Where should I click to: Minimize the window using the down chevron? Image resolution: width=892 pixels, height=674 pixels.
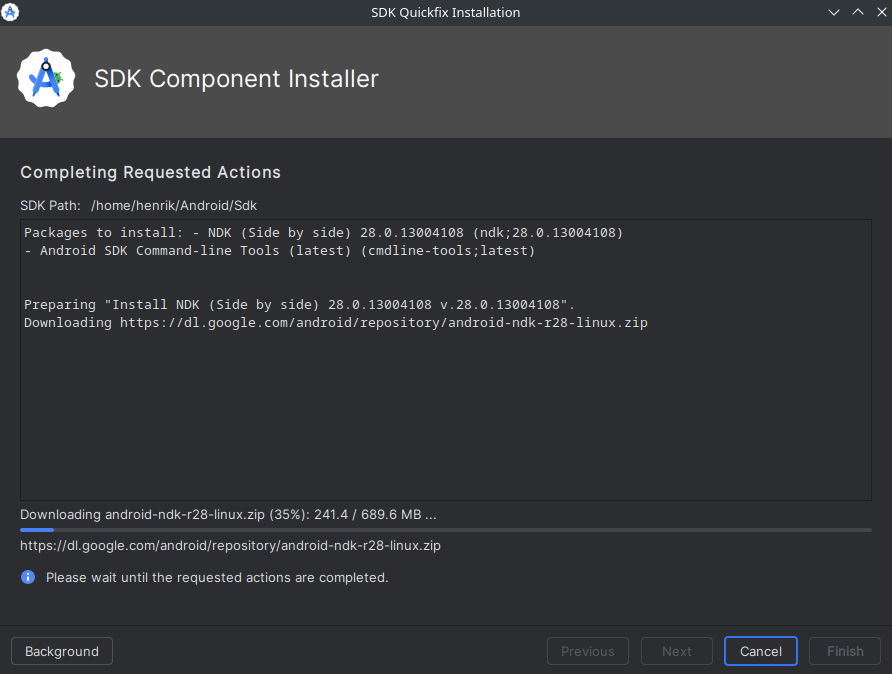pyautogui.click(x=834, y=12)
